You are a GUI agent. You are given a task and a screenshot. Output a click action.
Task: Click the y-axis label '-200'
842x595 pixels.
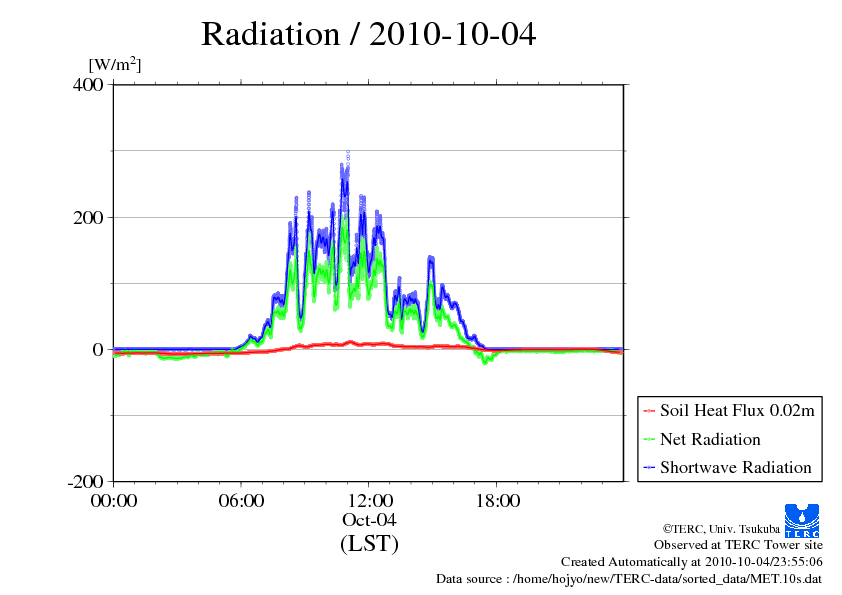85,482
